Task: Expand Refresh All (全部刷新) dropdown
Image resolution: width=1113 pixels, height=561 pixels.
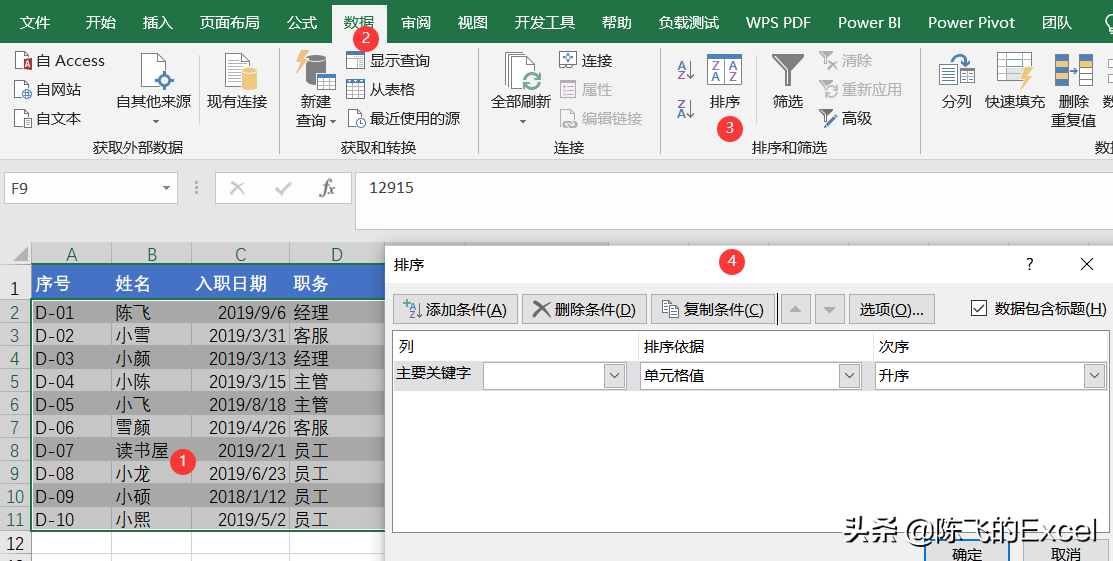Action: 522,121
